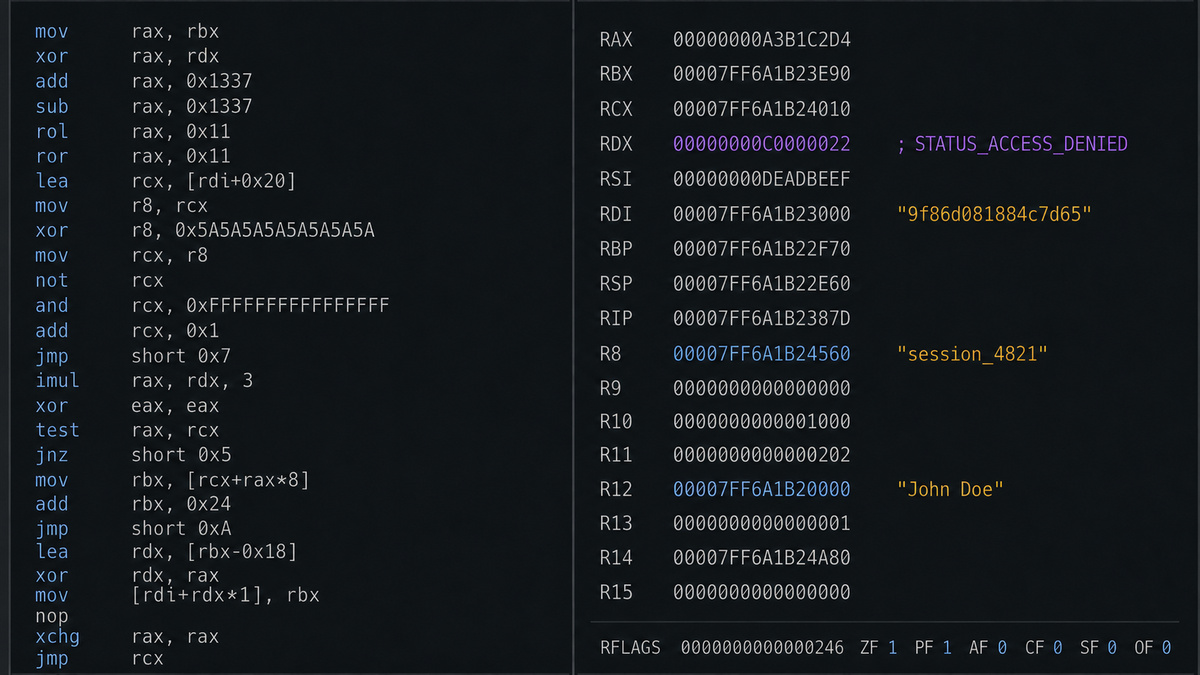Toggle the ZF flag value

[x=892, y=647]
